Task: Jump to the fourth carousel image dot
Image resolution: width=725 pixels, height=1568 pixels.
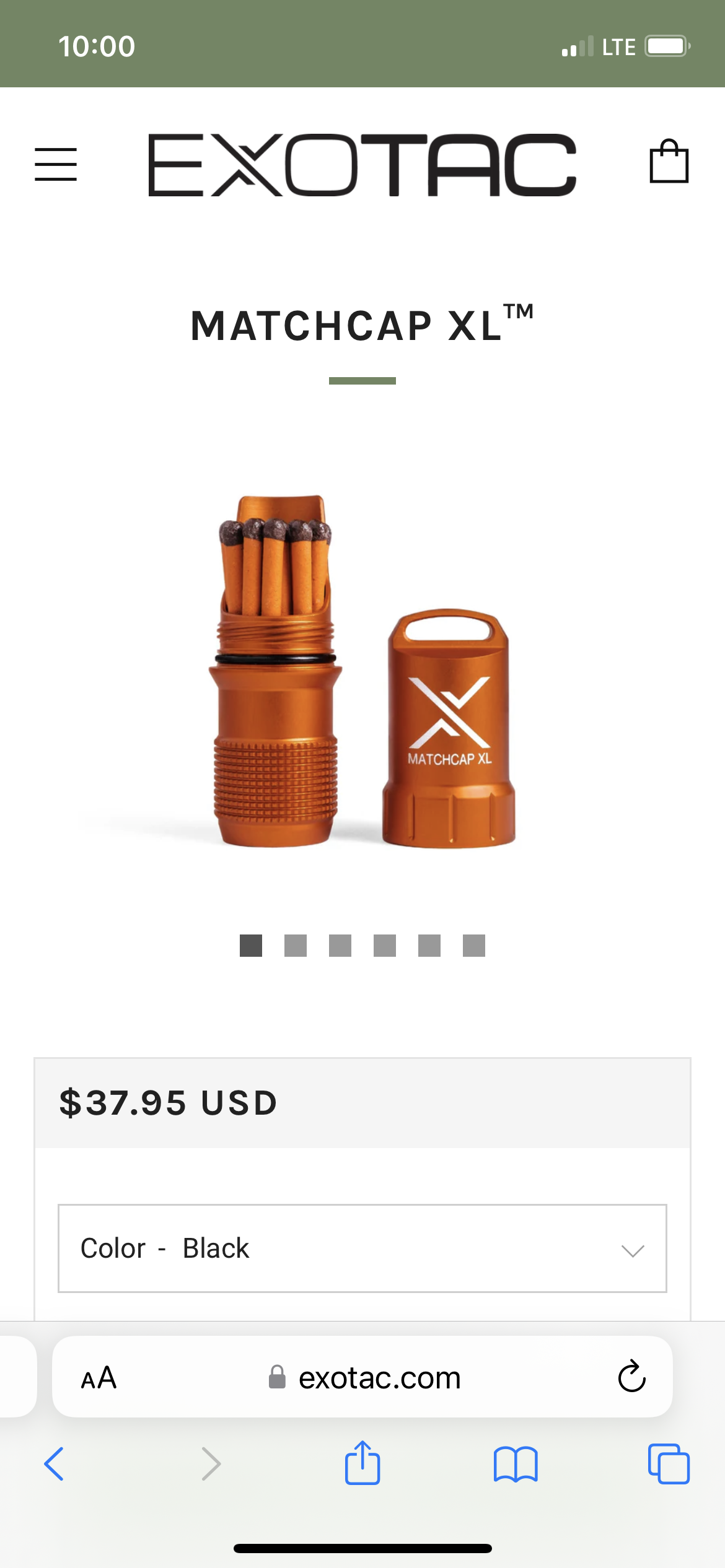Action: (x=385, y=946)
